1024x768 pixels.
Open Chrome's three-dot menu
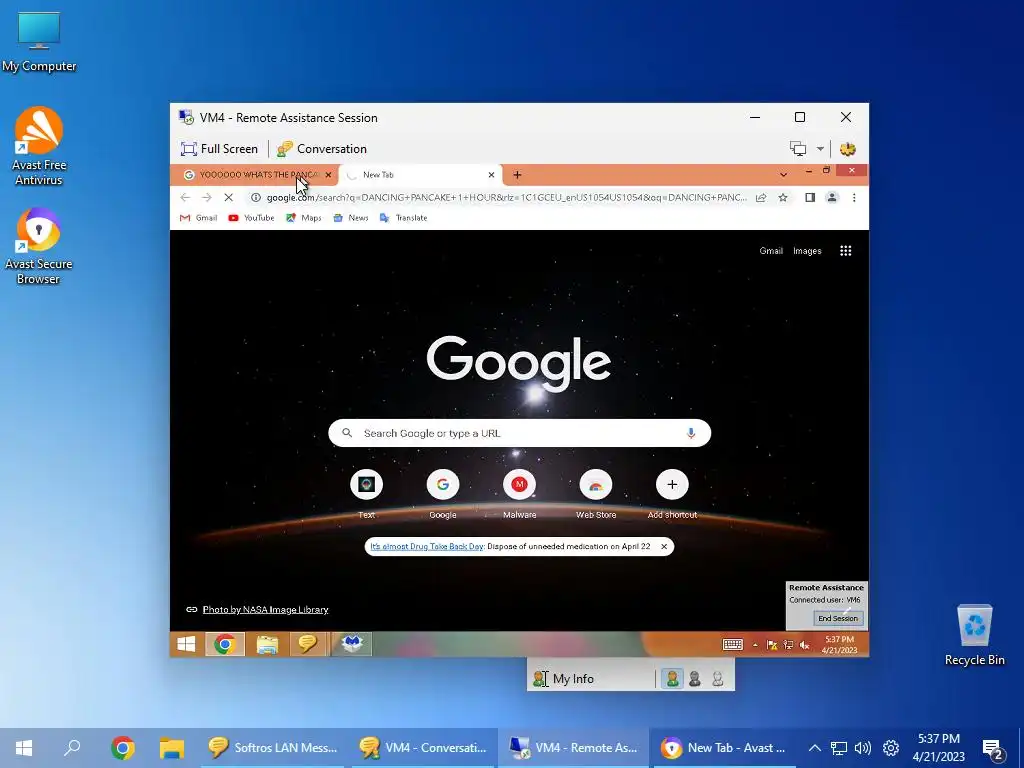coord(854,197)
